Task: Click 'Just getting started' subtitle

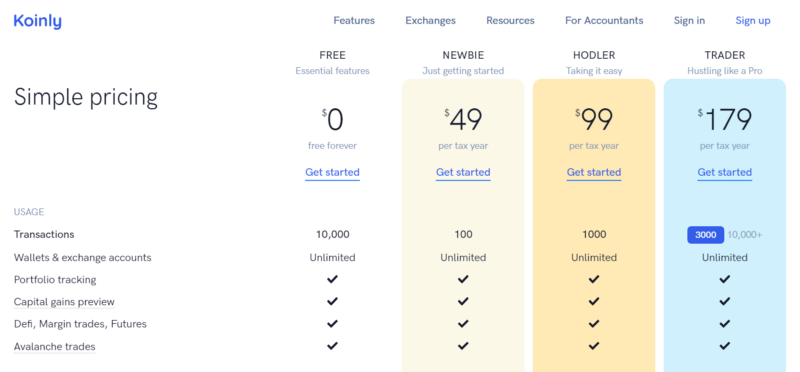Action: pos(463,71)
